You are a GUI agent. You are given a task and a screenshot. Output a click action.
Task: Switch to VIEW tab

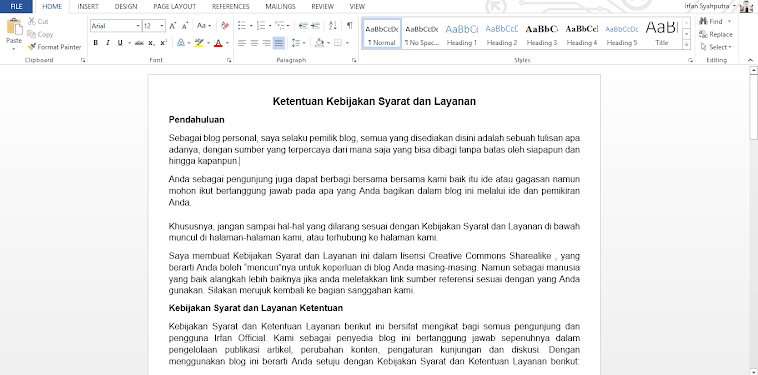tap(357, 7)
